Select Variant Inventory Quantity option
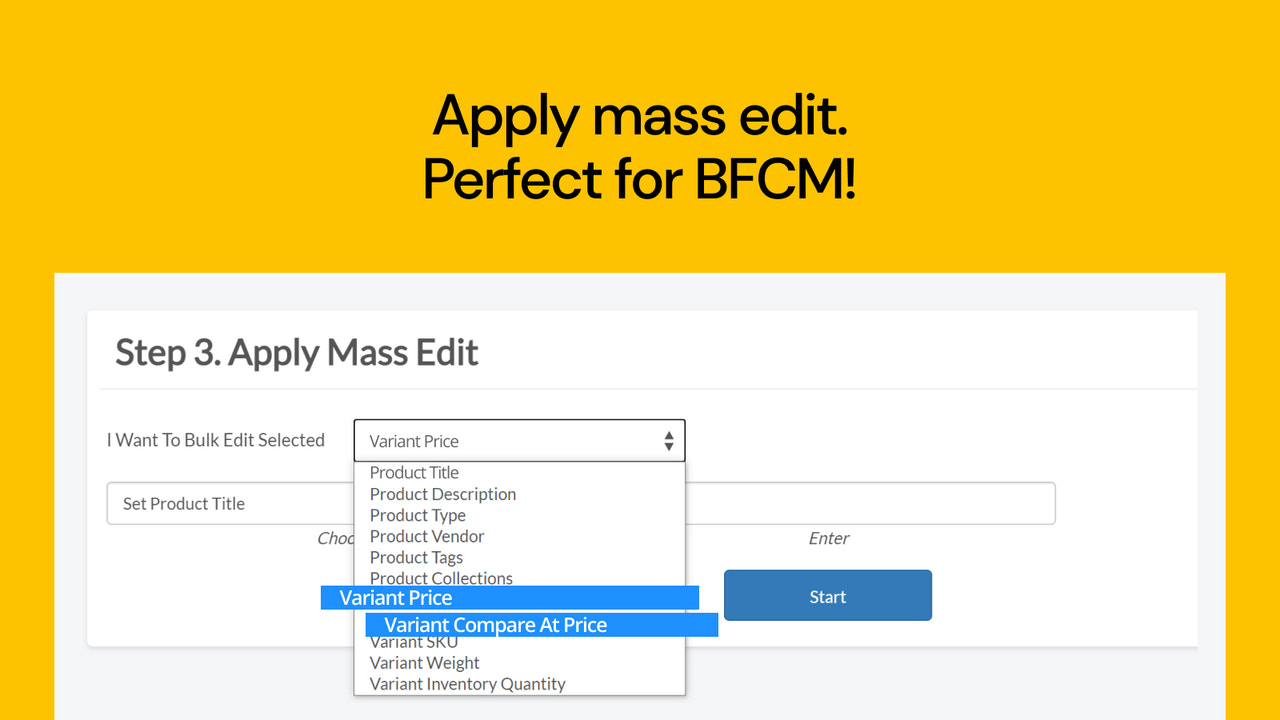This screenshot has height=720, width=1280. [x=466, y=683]
